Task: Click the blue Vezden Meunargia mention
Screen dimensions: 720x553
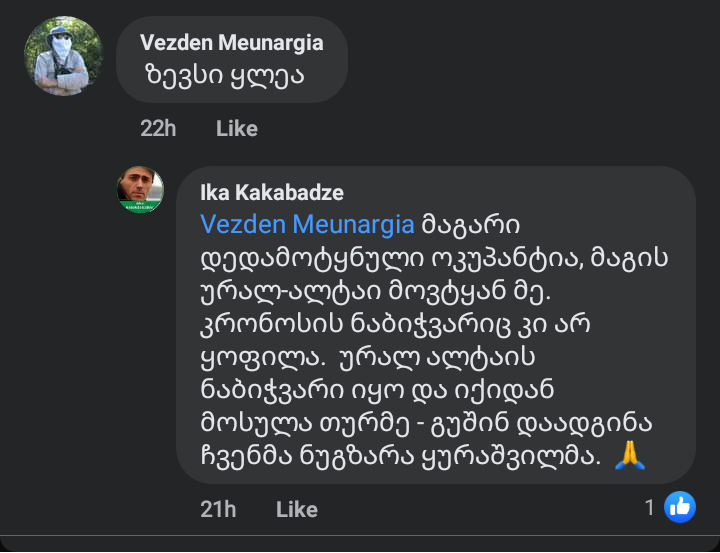Action: point(307,223)
